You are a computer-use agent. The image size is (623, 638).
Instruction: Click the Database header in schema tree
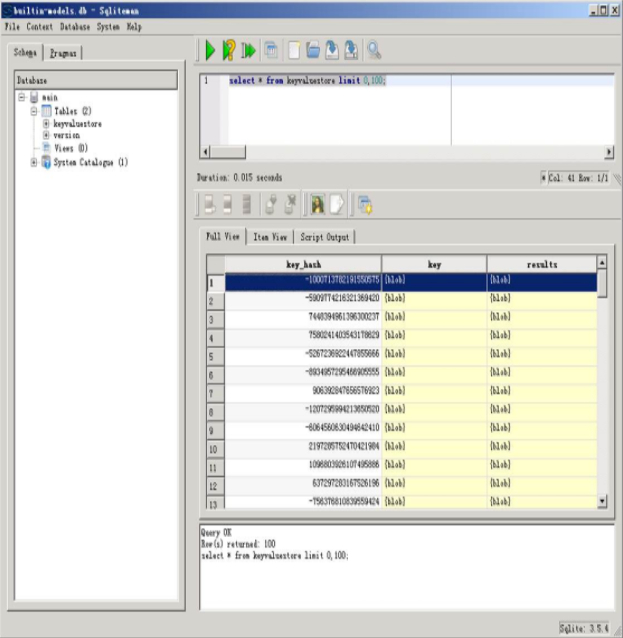96,80
